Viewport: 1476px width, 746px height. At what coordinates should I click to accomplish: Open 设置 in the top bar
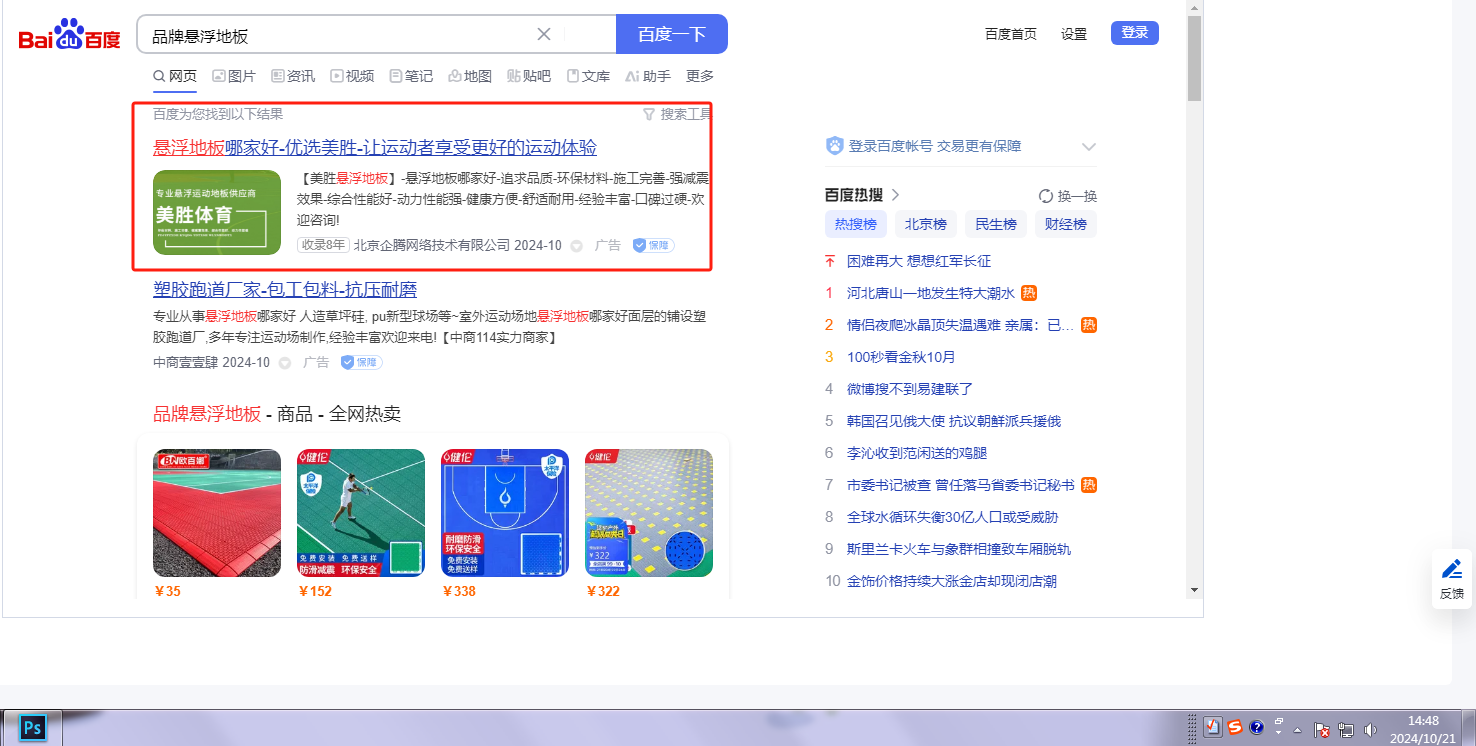coord(1074,34)
